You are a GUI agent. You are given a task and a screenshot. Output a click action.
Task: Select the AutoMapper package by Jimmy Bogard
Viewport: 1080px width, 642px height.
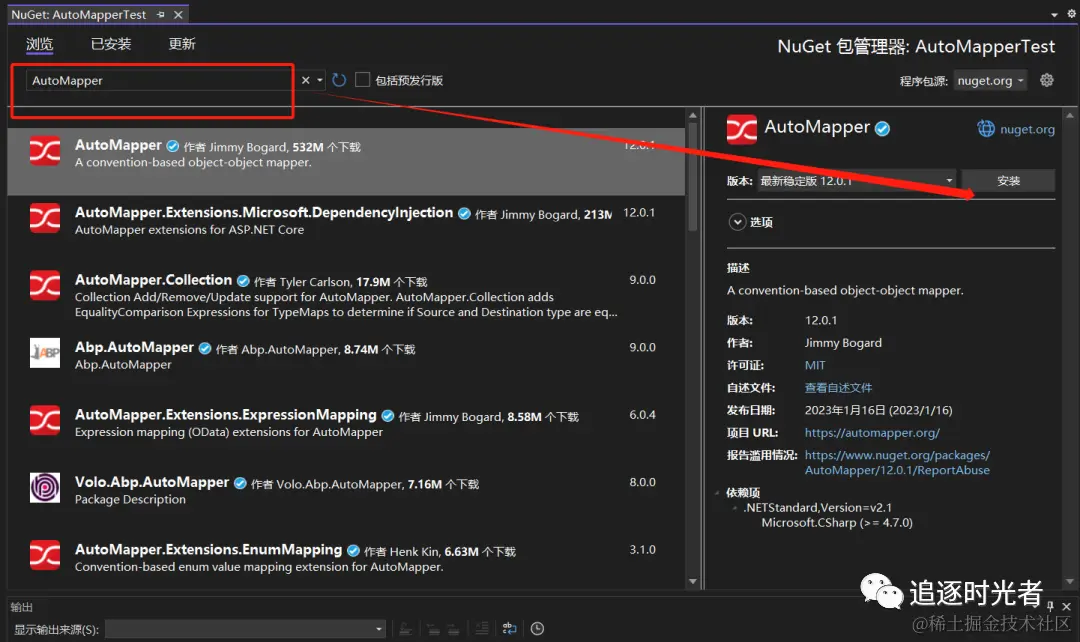click(346, 161)
